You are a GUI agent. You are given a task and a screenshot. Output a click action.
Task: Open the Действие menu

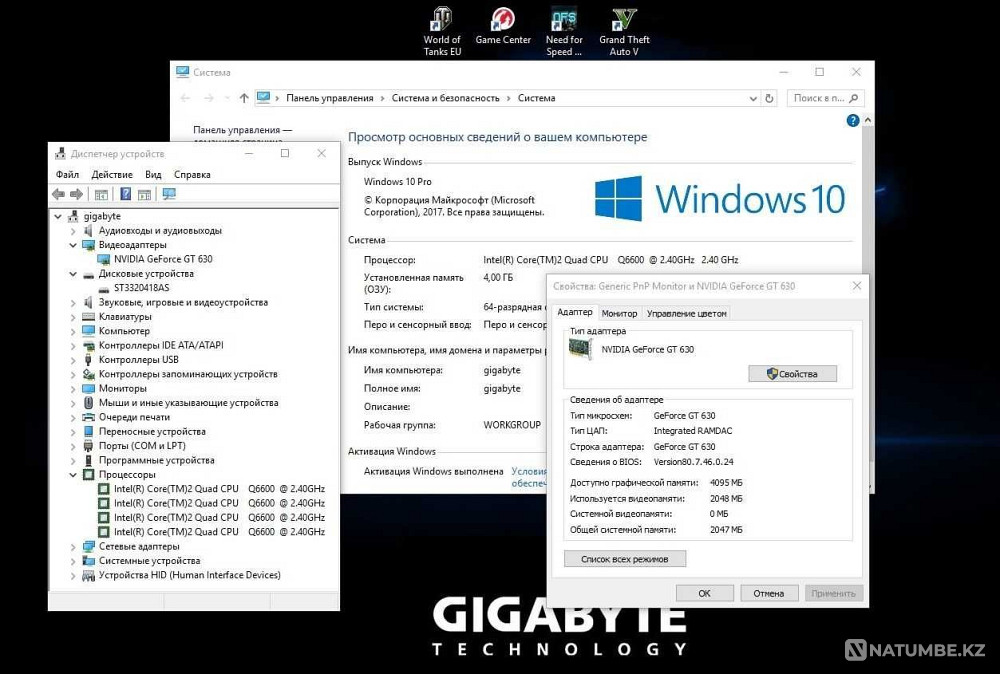click(x=112, y=174)
